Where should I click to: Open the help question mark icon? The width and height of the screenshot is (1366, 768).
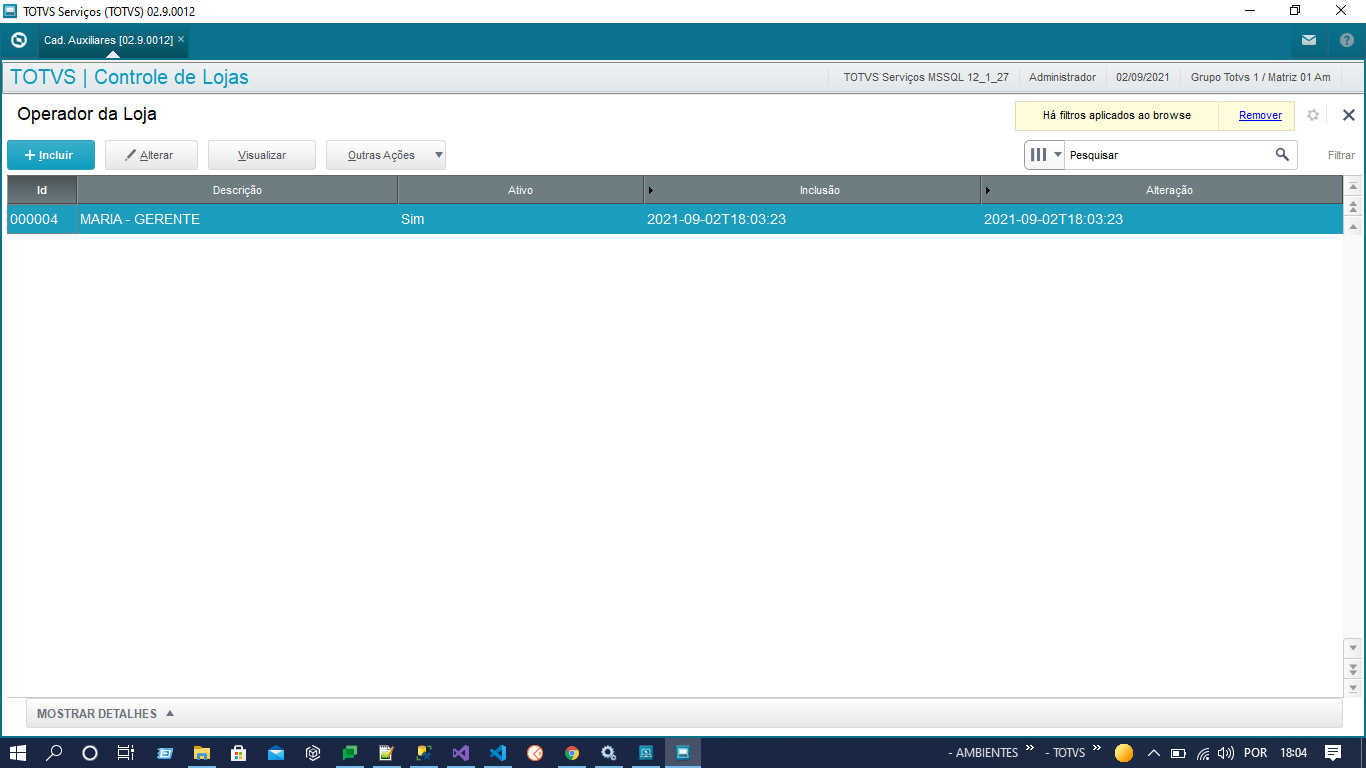1346,40
